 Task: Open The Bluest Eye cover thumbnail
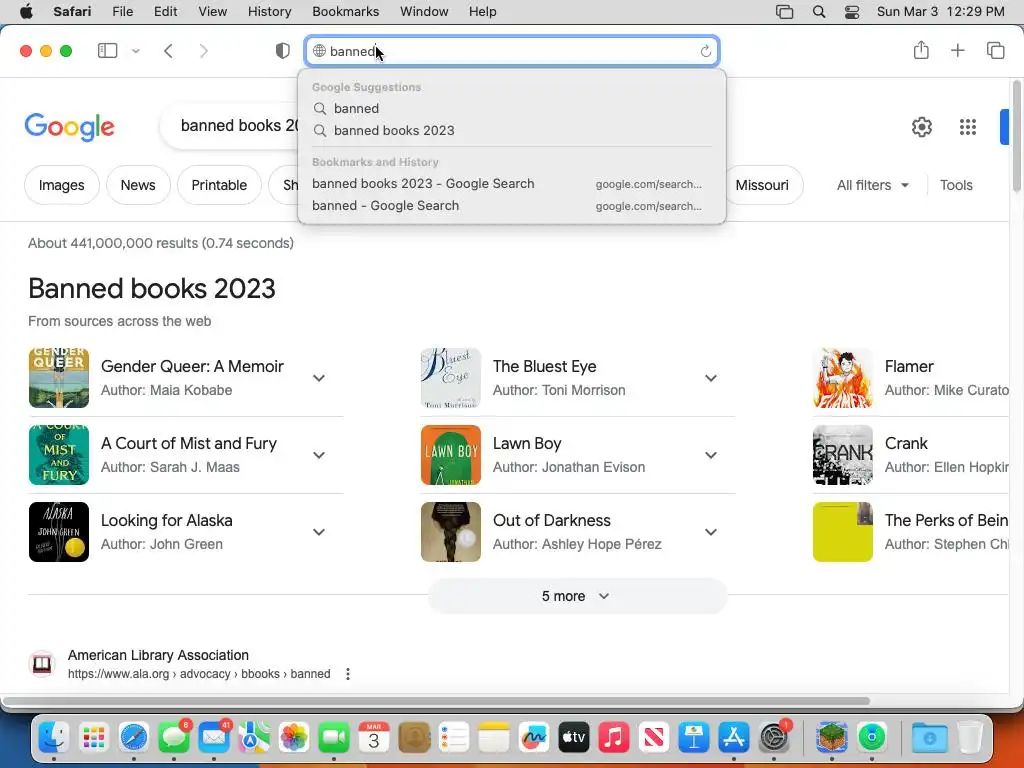coord(451,378)
